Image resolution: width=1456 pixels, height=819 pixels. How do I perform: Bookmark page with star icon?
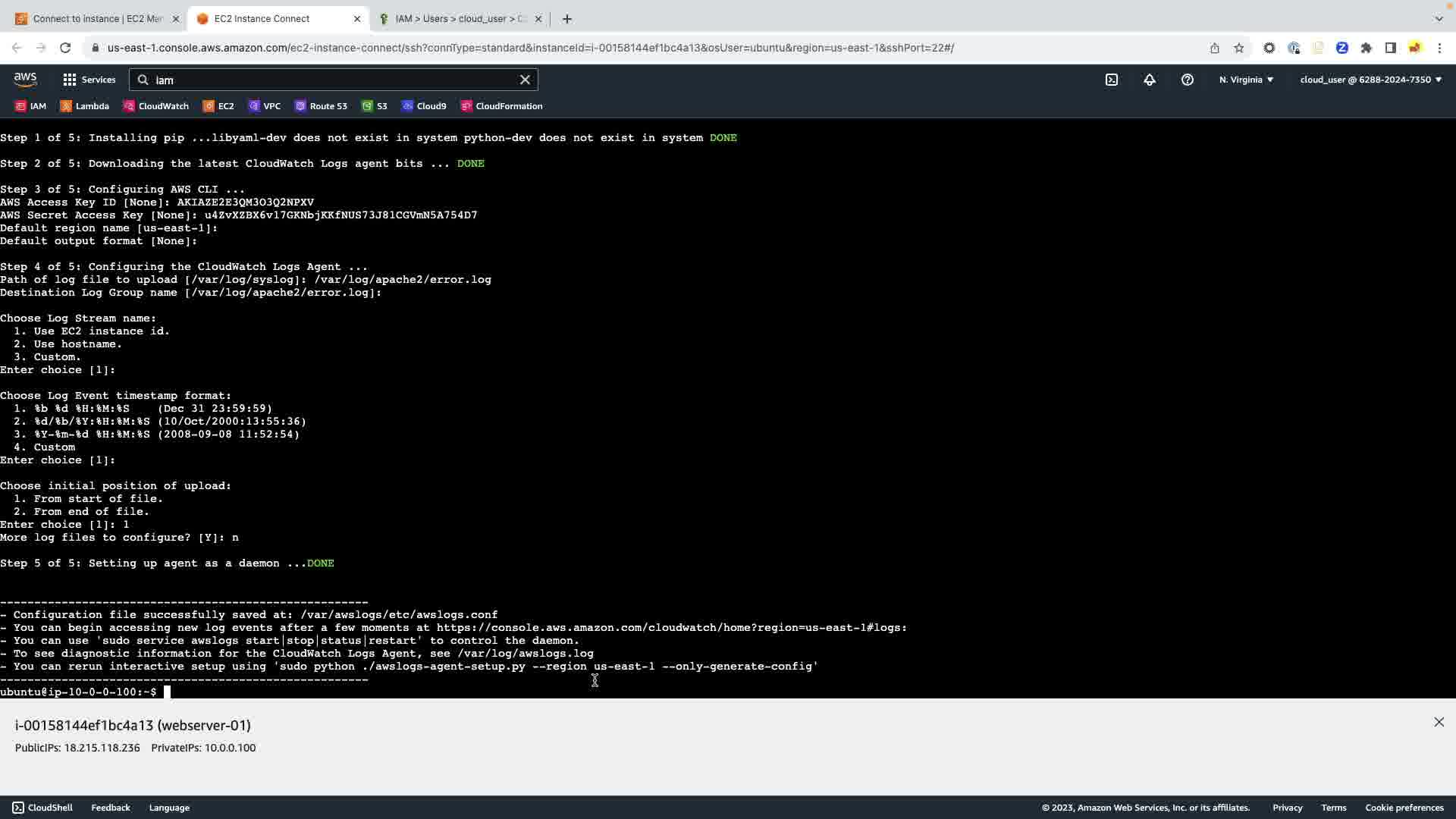tap(1239, 48)
